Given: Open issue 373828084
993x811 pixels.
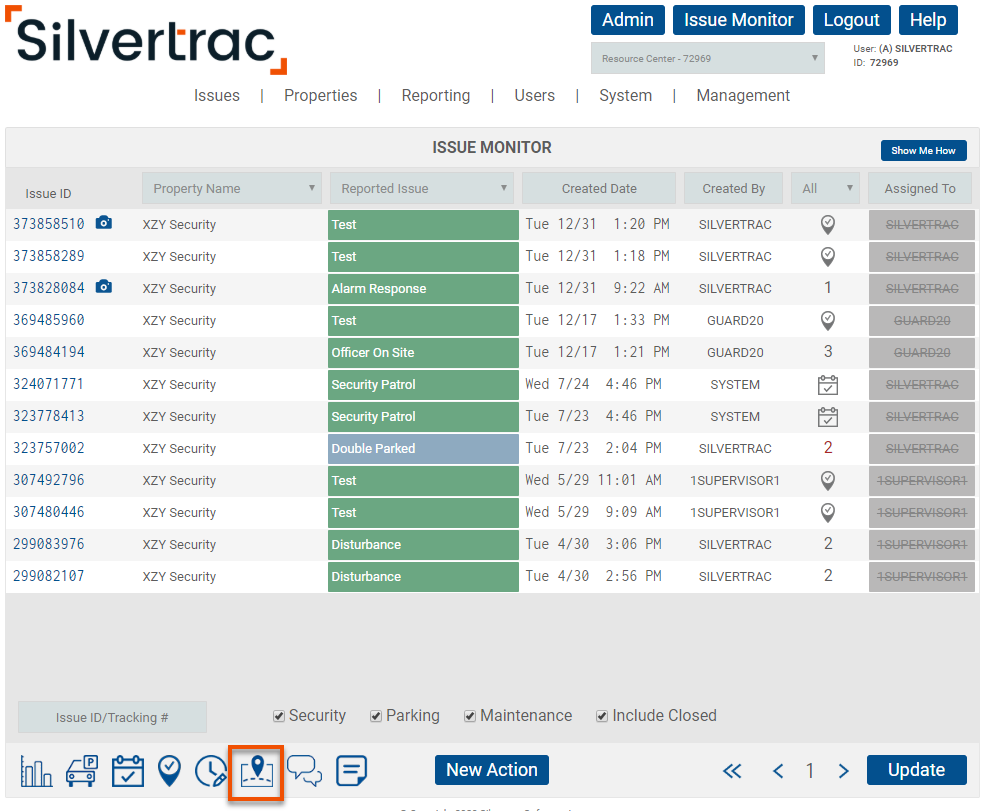Looking at the screenshot, I should [x=49, y=288].
